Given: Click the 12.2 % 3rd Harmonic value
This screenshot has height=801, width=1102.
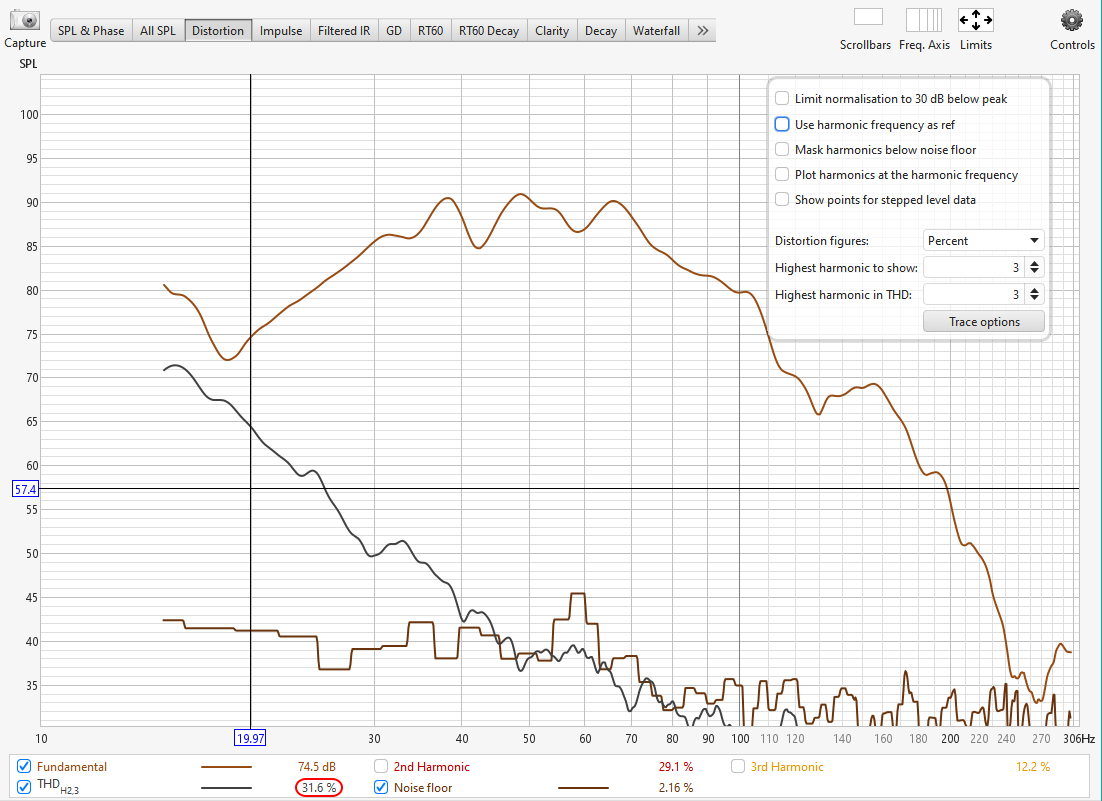Looking at the screenshot, I should (1032, 767).
